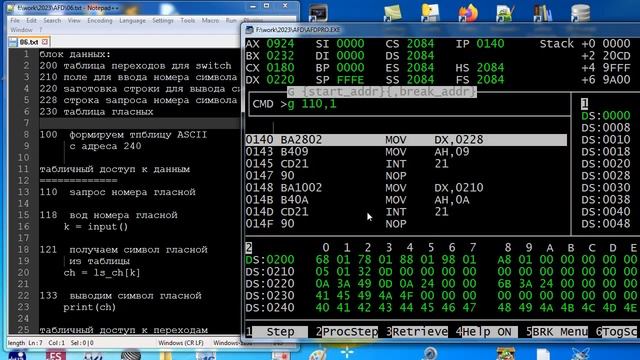Screen dimensions: 640x360
Task: Click the memory pane number 2 marker
Action: 249,247
